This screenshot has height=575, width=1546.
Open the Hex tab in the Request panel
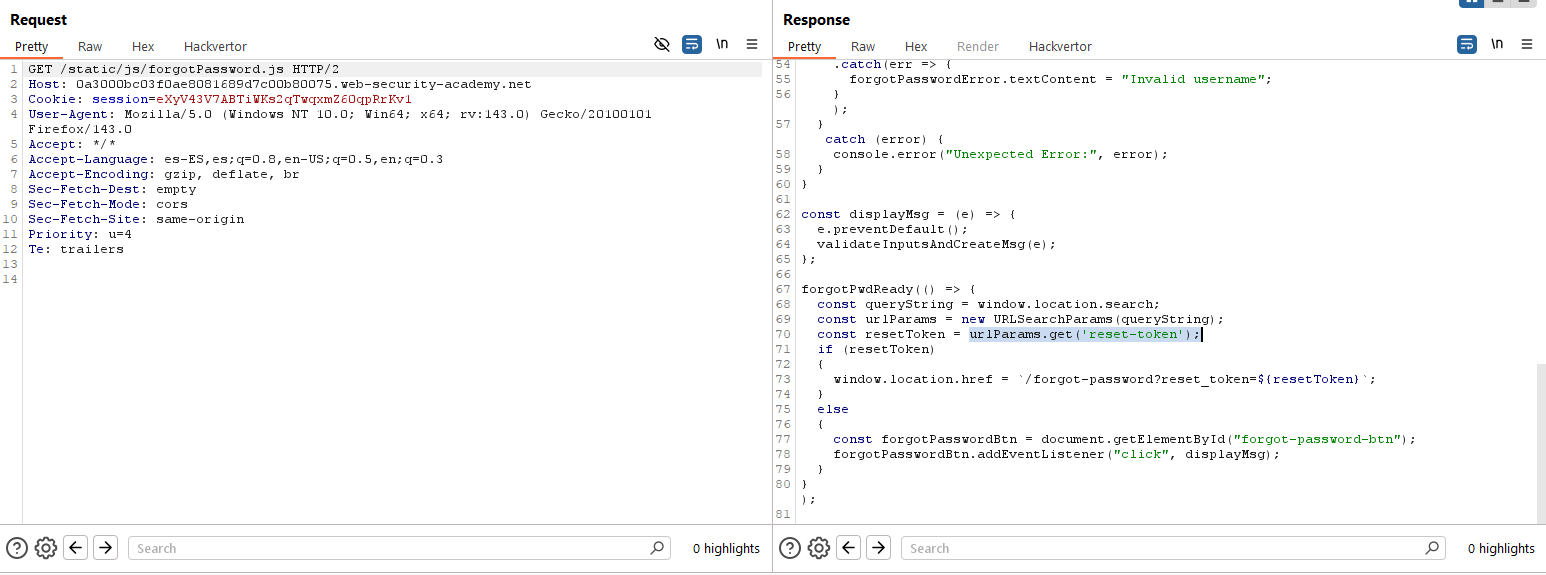tap(143, 47)
